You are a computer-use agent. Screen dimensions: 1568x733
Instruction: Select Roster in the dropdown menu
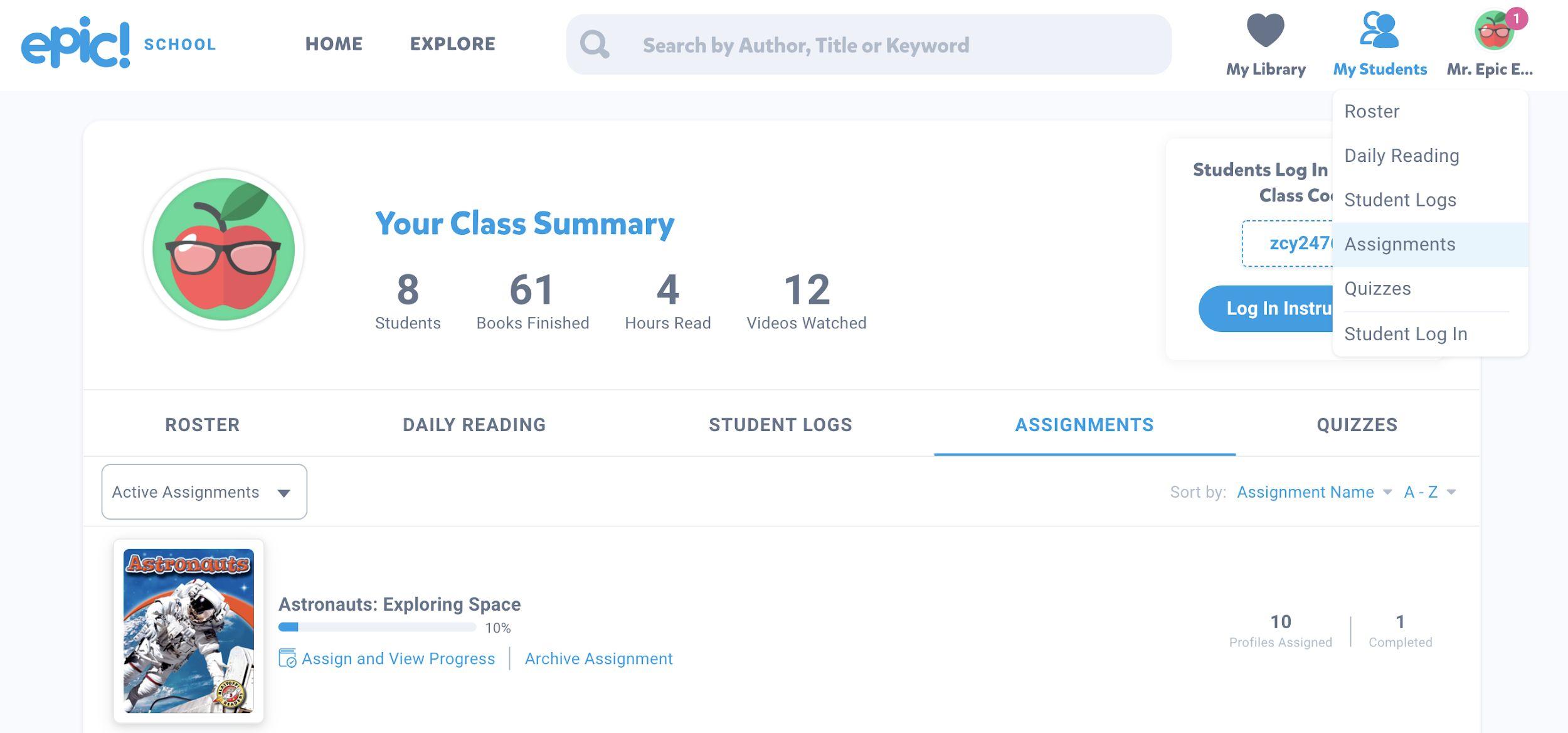click(1372, 112)
